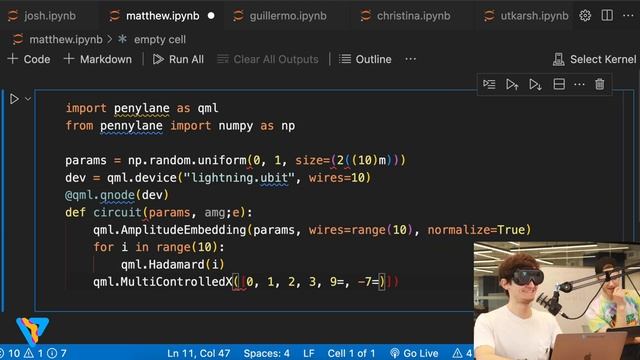Start Go Live server

coord(414,353)
